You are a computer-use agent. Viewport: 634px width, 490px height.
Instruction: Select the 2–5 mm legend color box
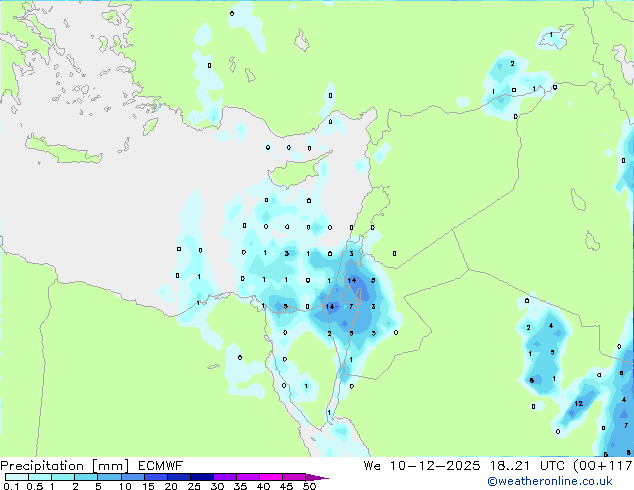click(86, 477)
